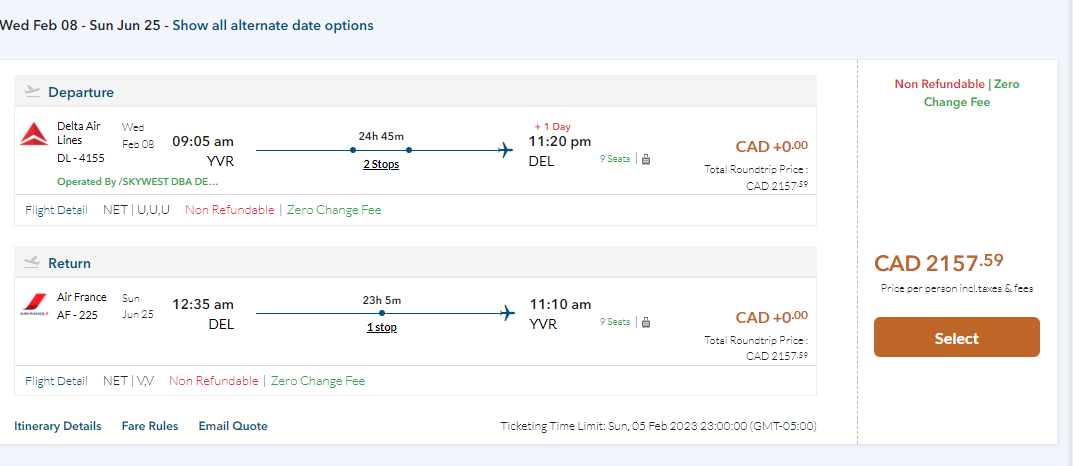This screenshot has width=1073, height=466.
Task: Click the baggage icon on the departure flight
Action: pyautogui.click(x=646, y=159)
